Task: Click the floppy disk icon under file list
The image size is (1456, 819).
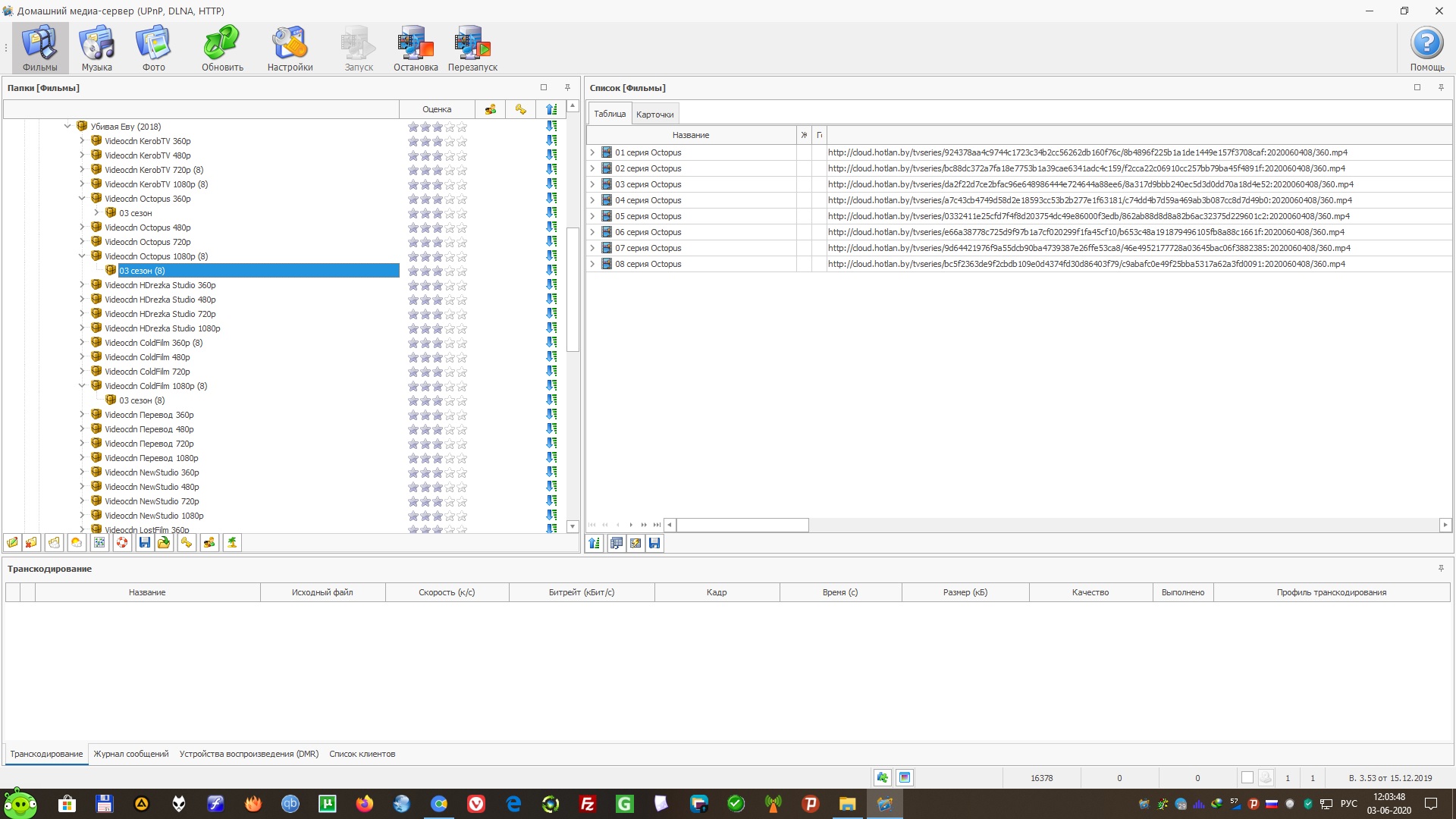Action: 654,543
